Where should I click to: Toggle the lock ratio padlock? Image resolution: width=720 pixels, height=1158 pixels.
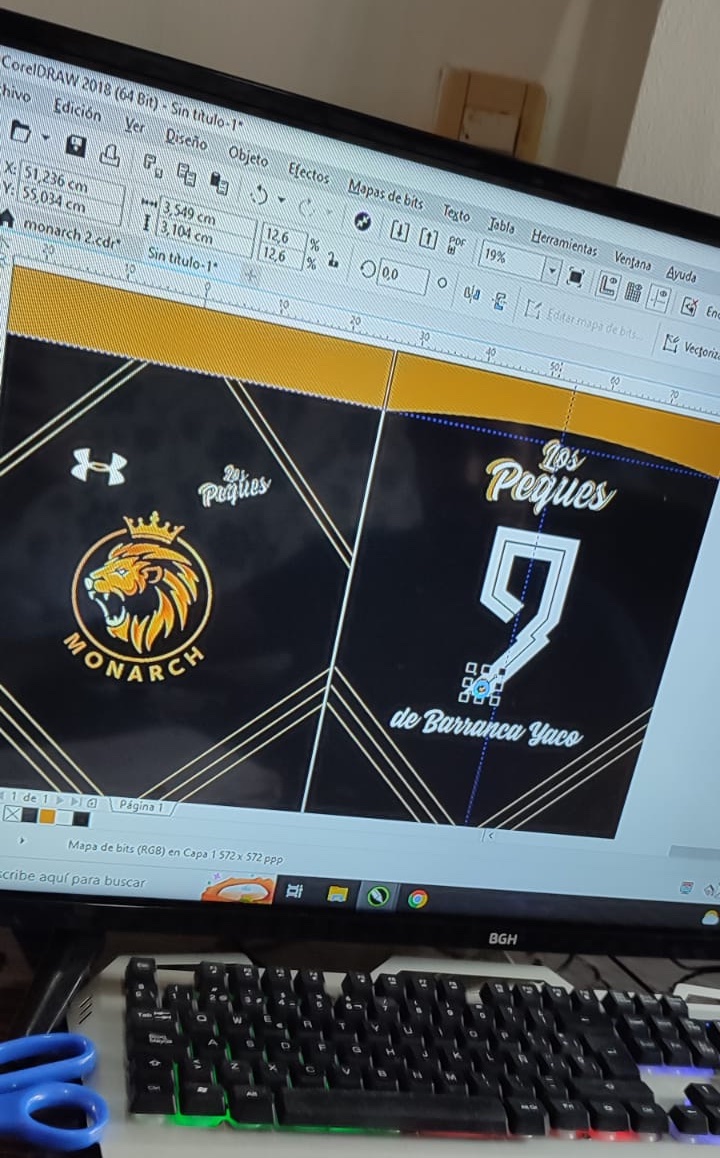(x=333, y=258)
